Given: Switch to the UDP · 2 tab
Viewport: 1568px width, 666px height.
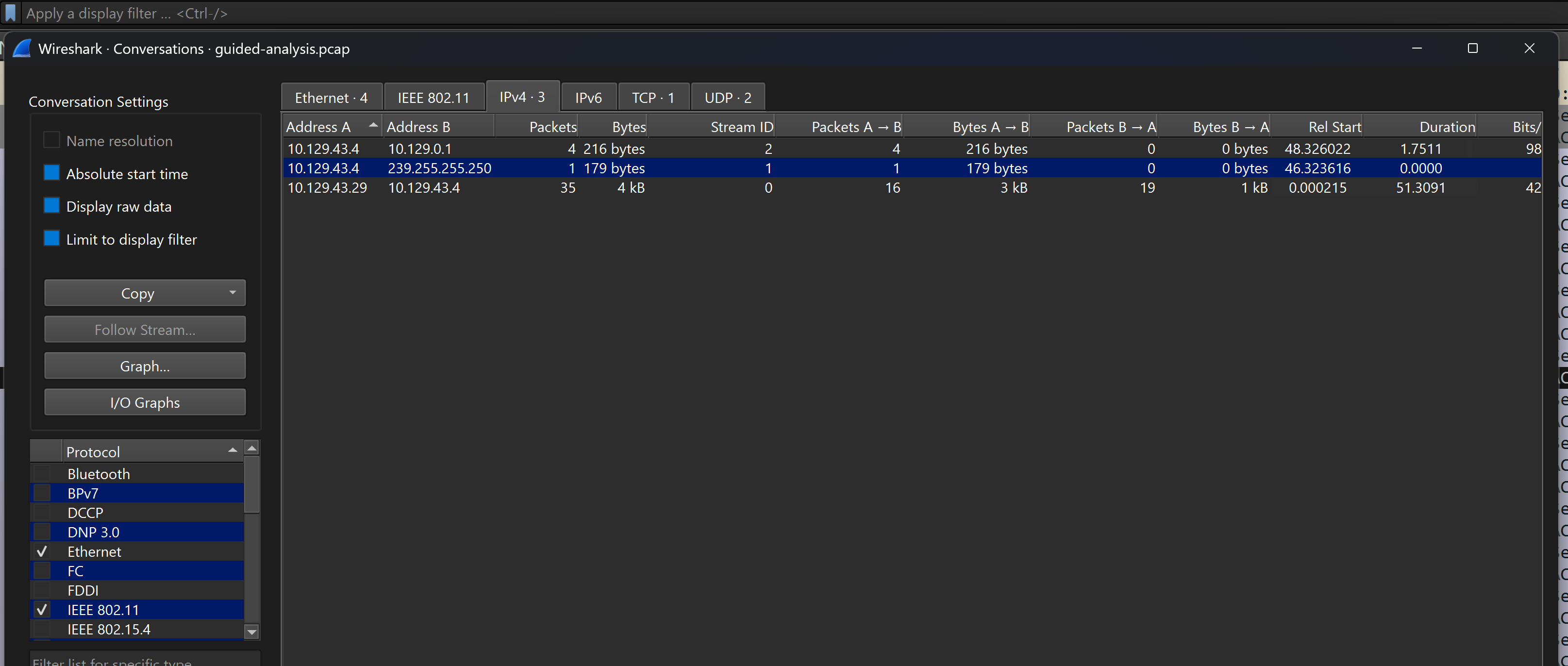Looking at the screenshot, I should (728, 98).
